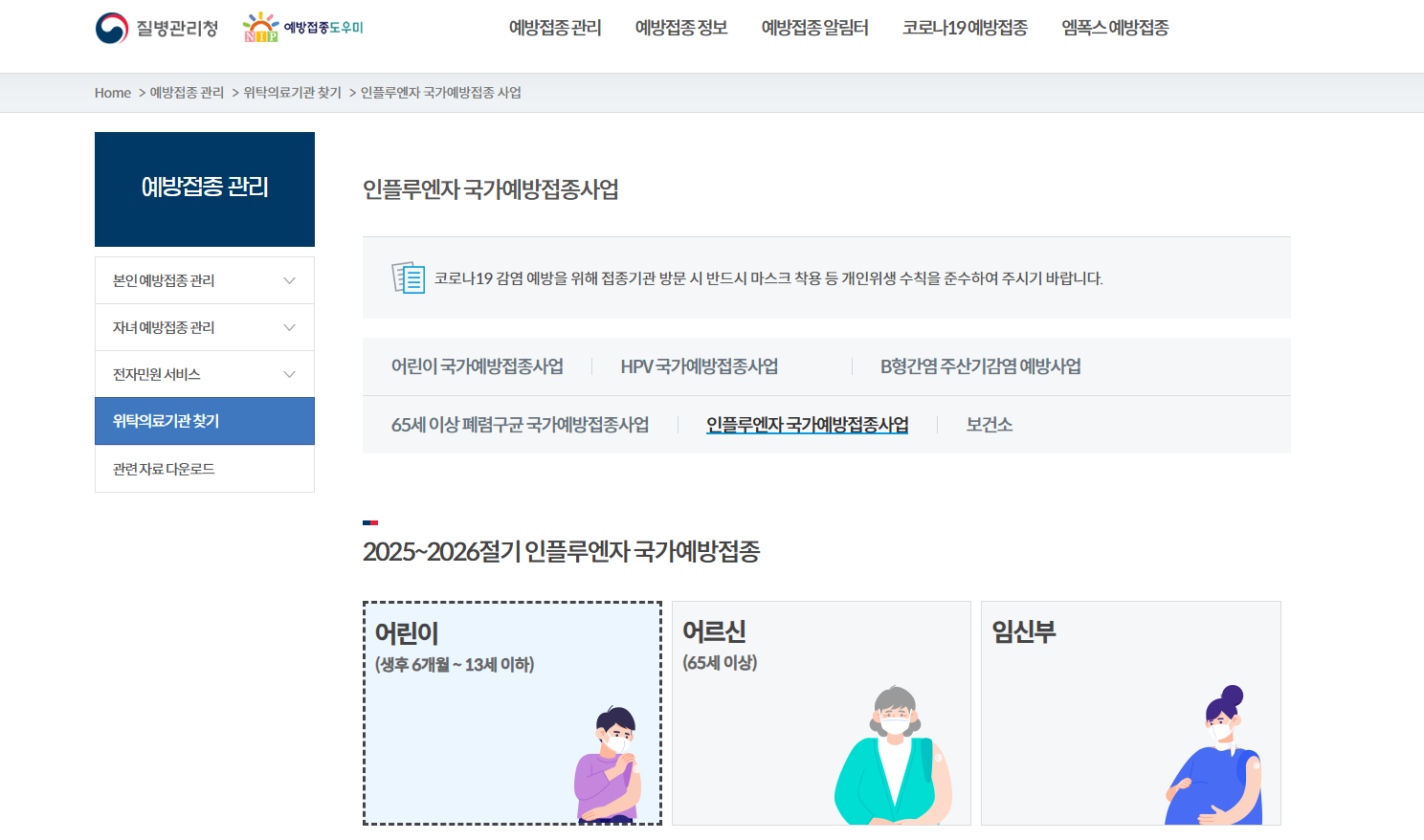The height and width of the screenshot is (840, 1424).
Task: Click the 질병관리청 logo
Action: [157, 28]
